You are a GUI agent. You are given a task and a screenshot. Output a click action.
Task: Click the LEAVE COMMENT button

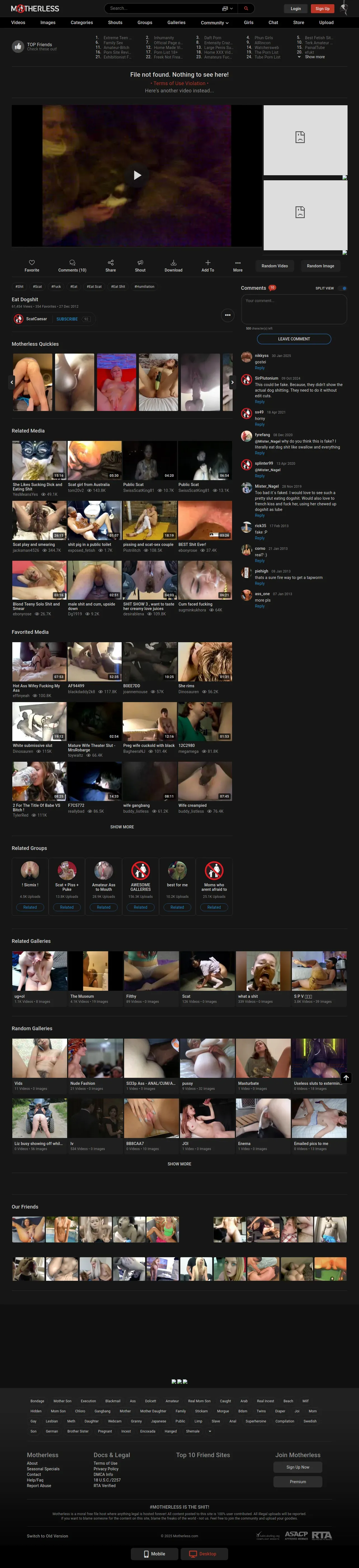coord(294,339)
